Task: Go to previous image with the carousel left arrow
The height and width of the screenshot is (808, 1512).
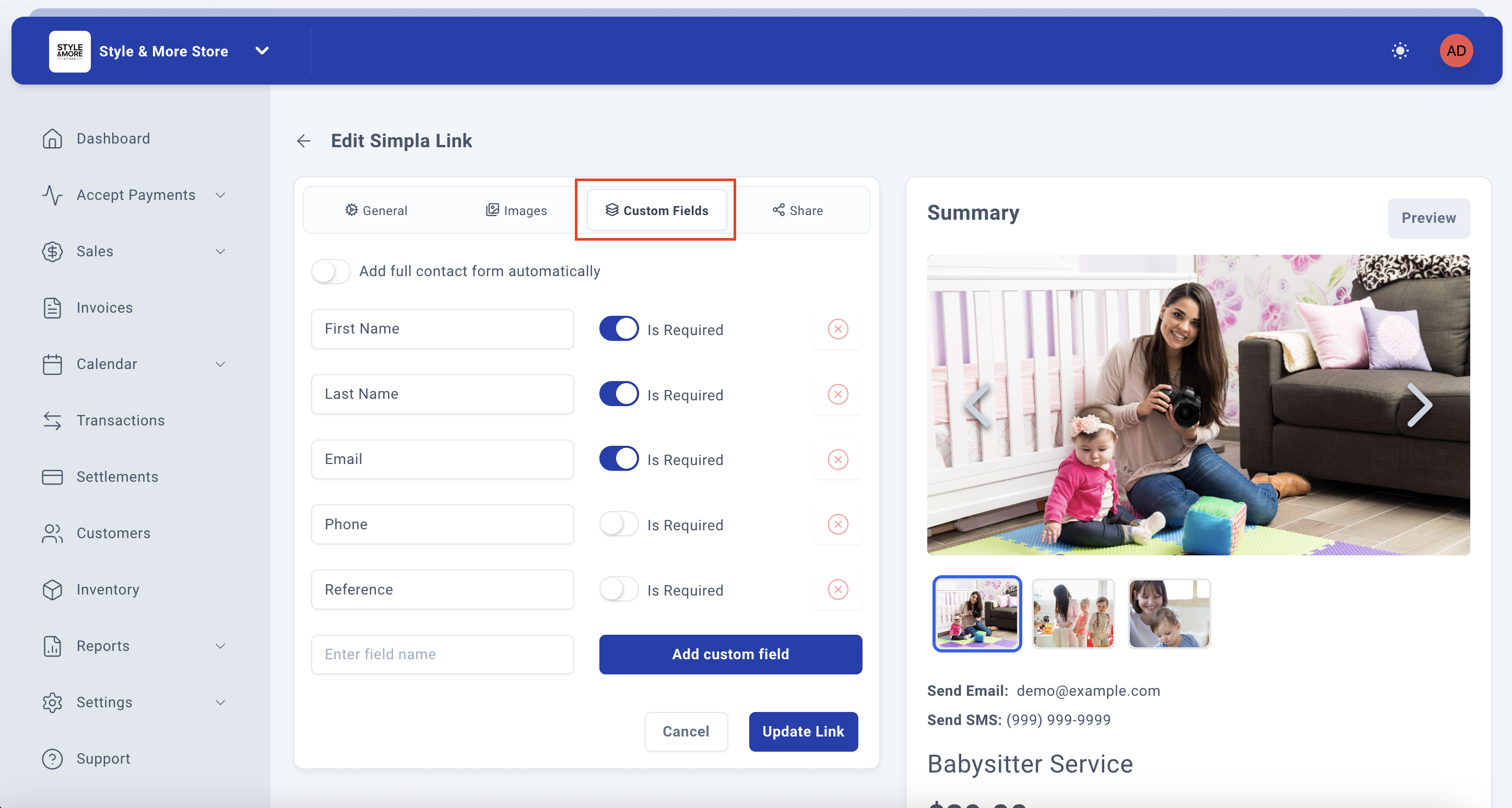Action: click(978, 405)
